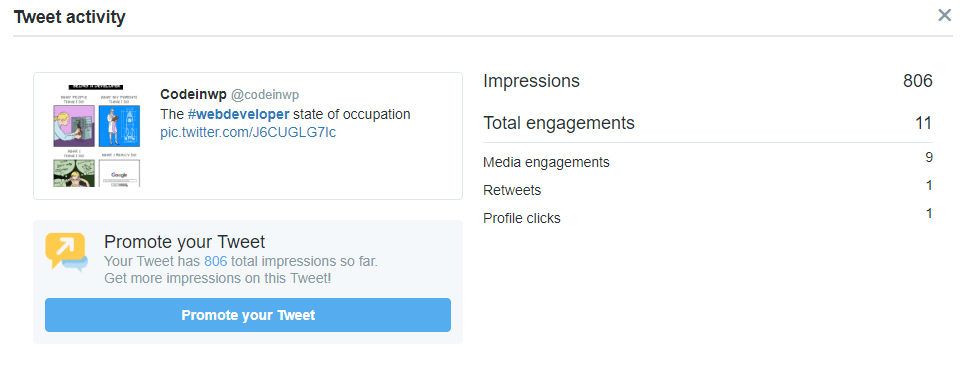Click the Retweets row label

pos(512,191)
